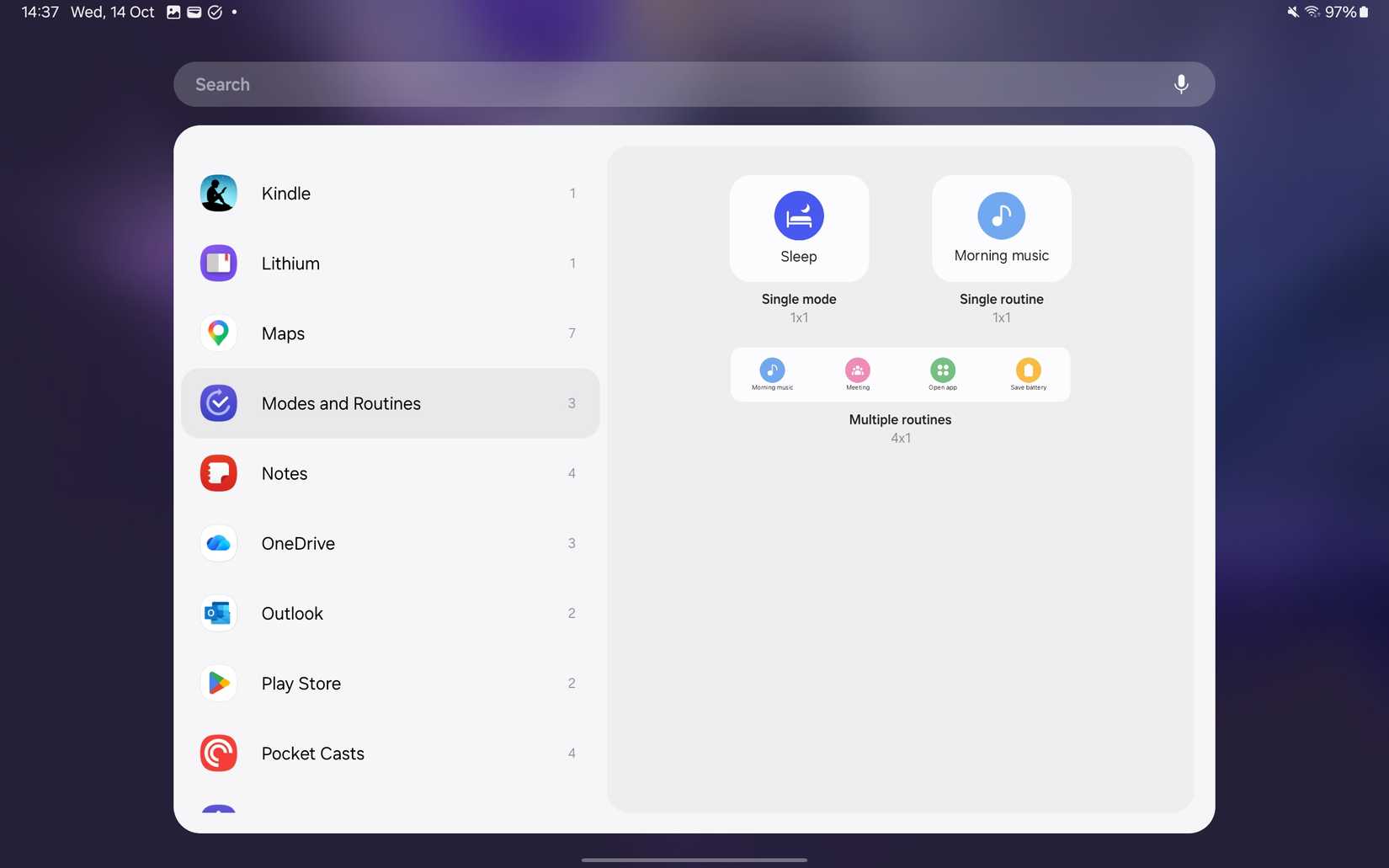Open Maps widget list
This screenshot has height=868, width=1389.
pyautogui.click(x=390, y=333)
